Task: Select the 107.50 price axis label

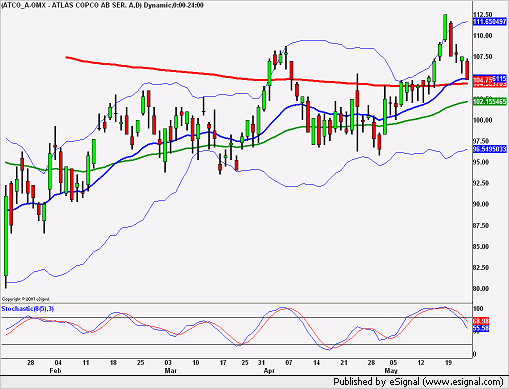Action: (483, 56)
